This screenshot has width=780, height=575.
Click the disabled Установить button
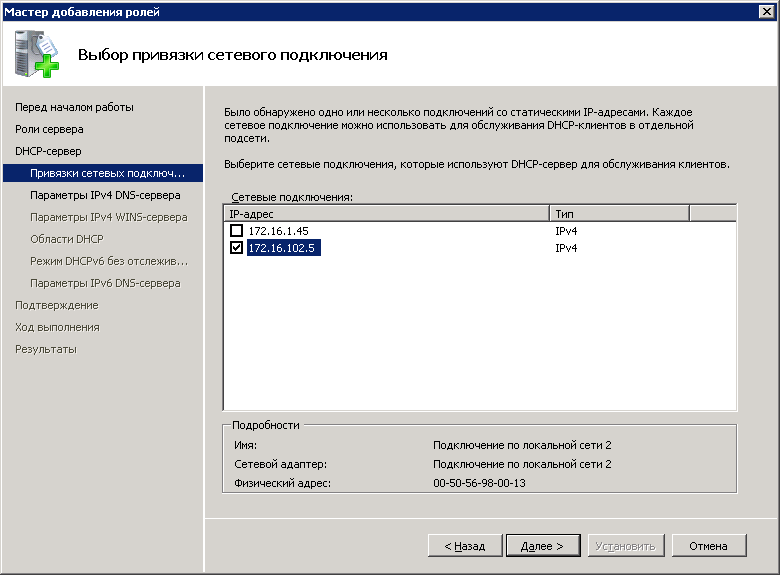(625, 546)
